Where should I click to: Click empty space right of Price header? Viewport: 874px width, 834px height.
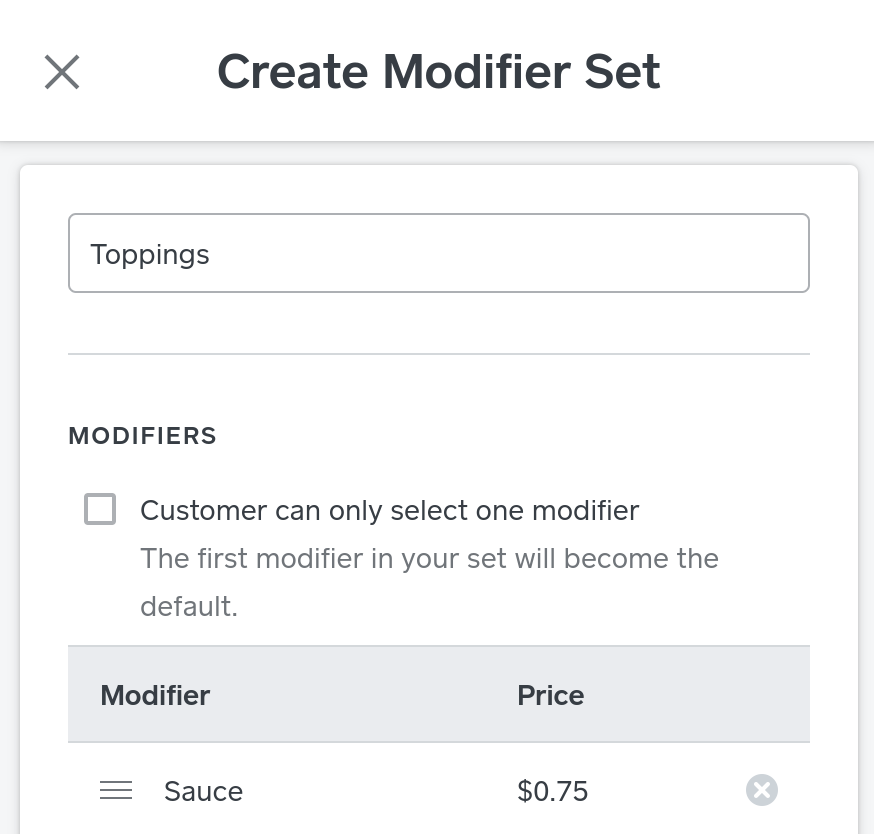pyautogui.click(x=700, y=695)
